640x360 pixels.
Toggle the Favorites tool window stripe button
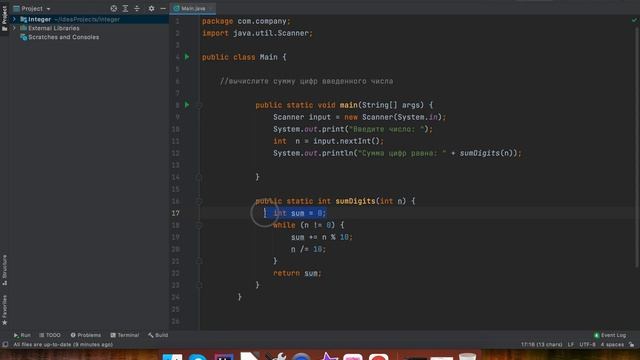tap(4, 310)
